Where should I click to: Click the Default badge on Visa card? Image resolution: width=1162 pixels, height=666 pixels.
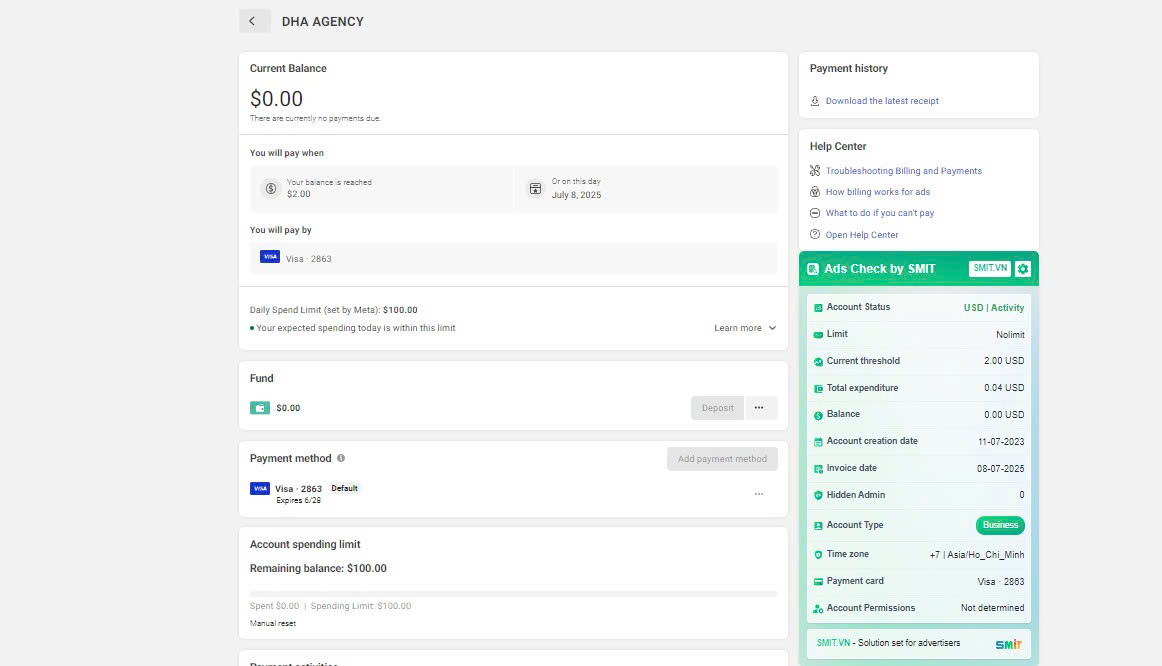pyautogui.click(x=344, y=489)
